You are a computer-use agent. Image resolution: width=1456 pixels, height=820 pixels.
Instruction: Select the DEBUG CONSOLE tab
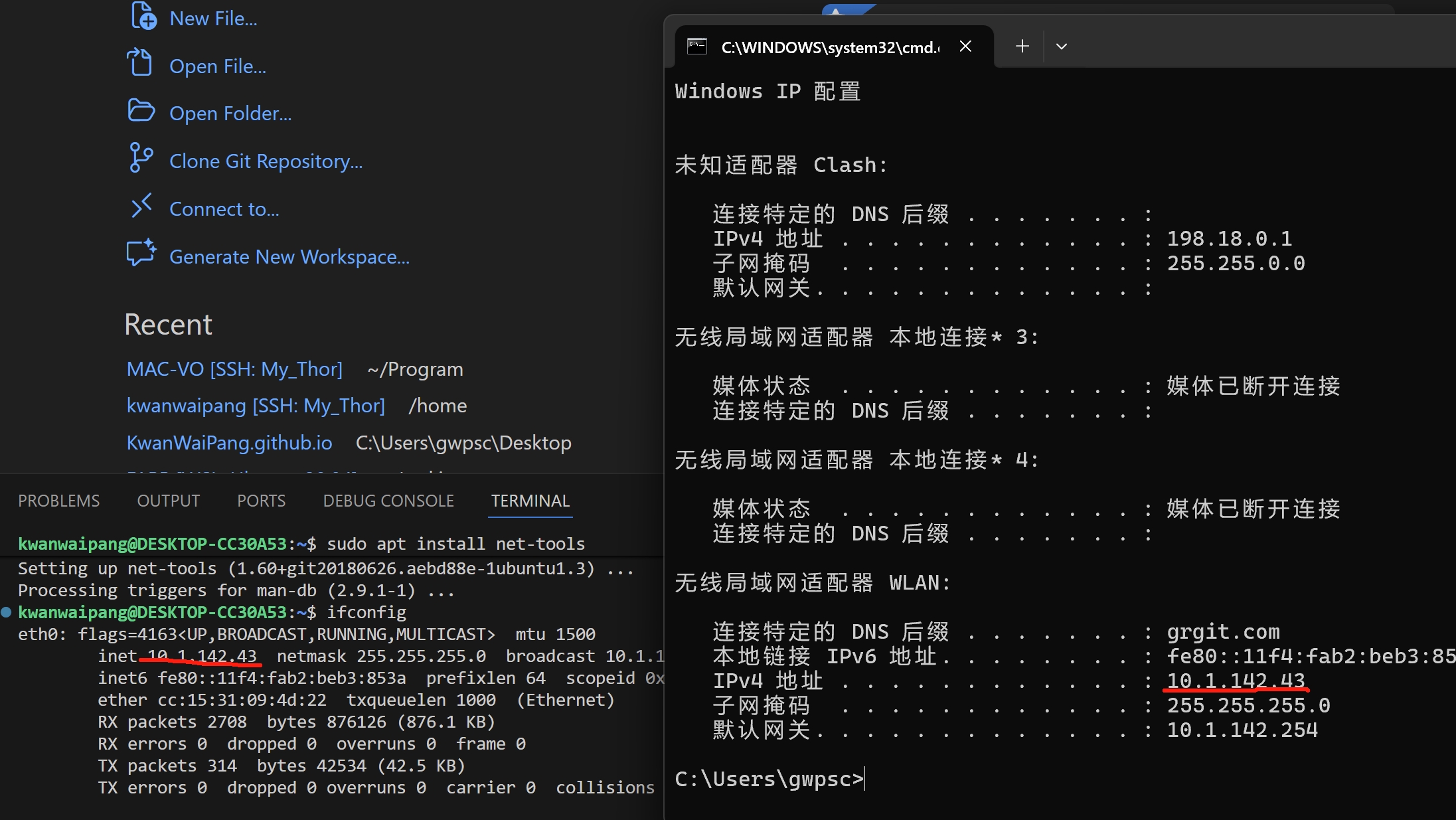[388, 501]
